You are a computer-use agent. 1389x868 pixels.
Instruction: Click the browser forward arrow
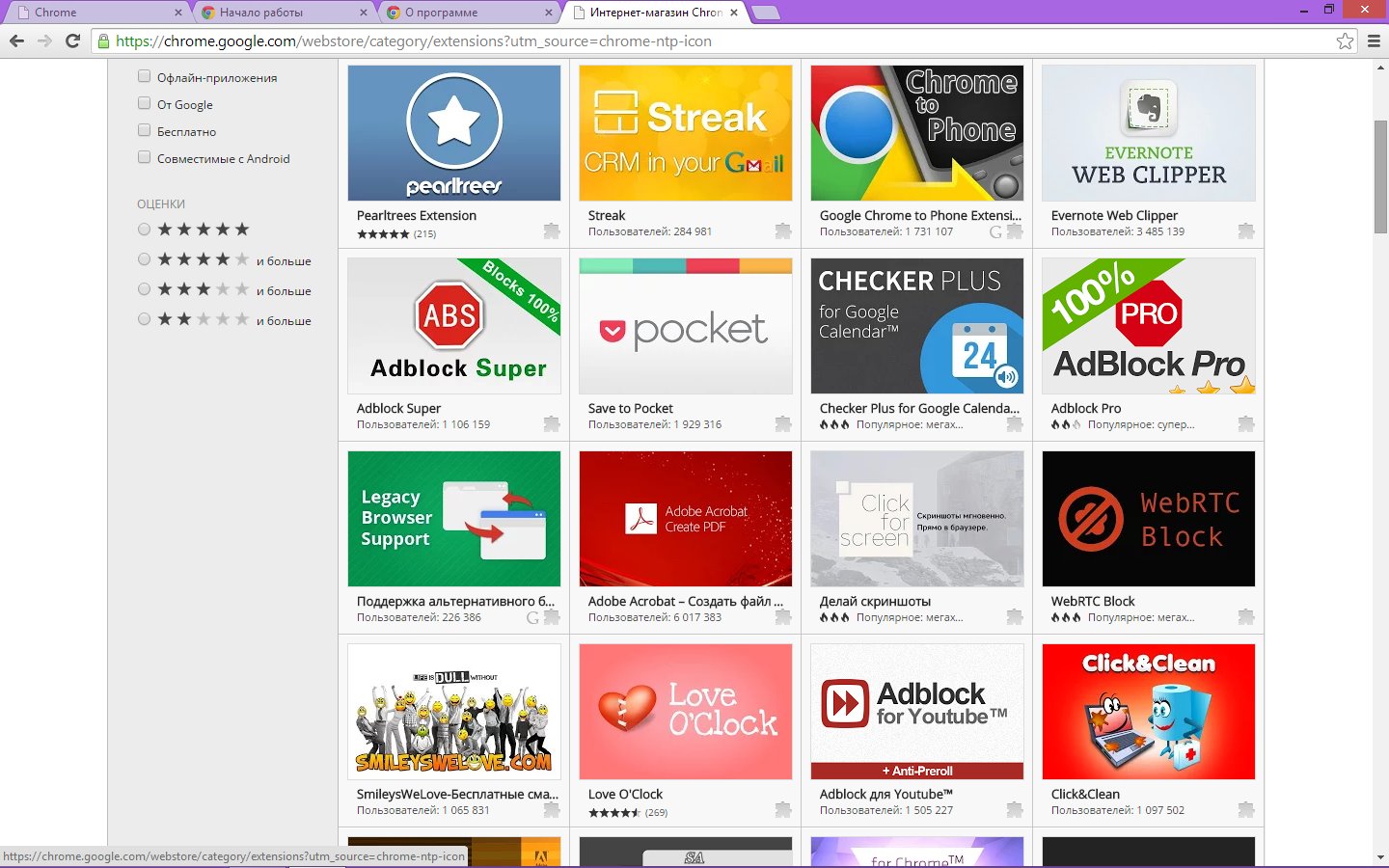[44, 41]
